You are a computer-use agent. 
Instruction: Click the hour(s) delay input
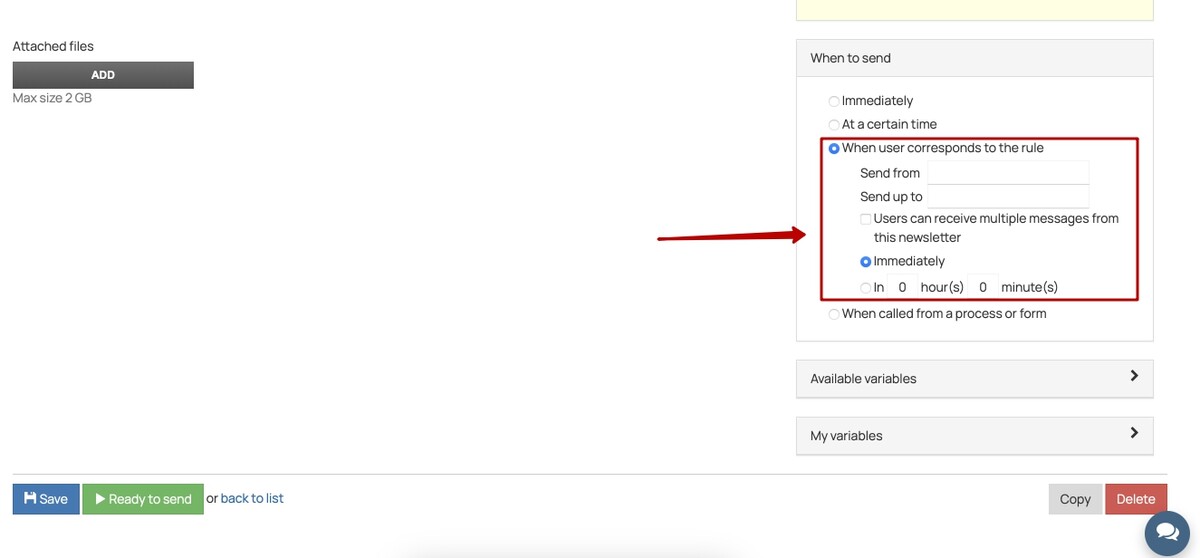coord(902,287)
